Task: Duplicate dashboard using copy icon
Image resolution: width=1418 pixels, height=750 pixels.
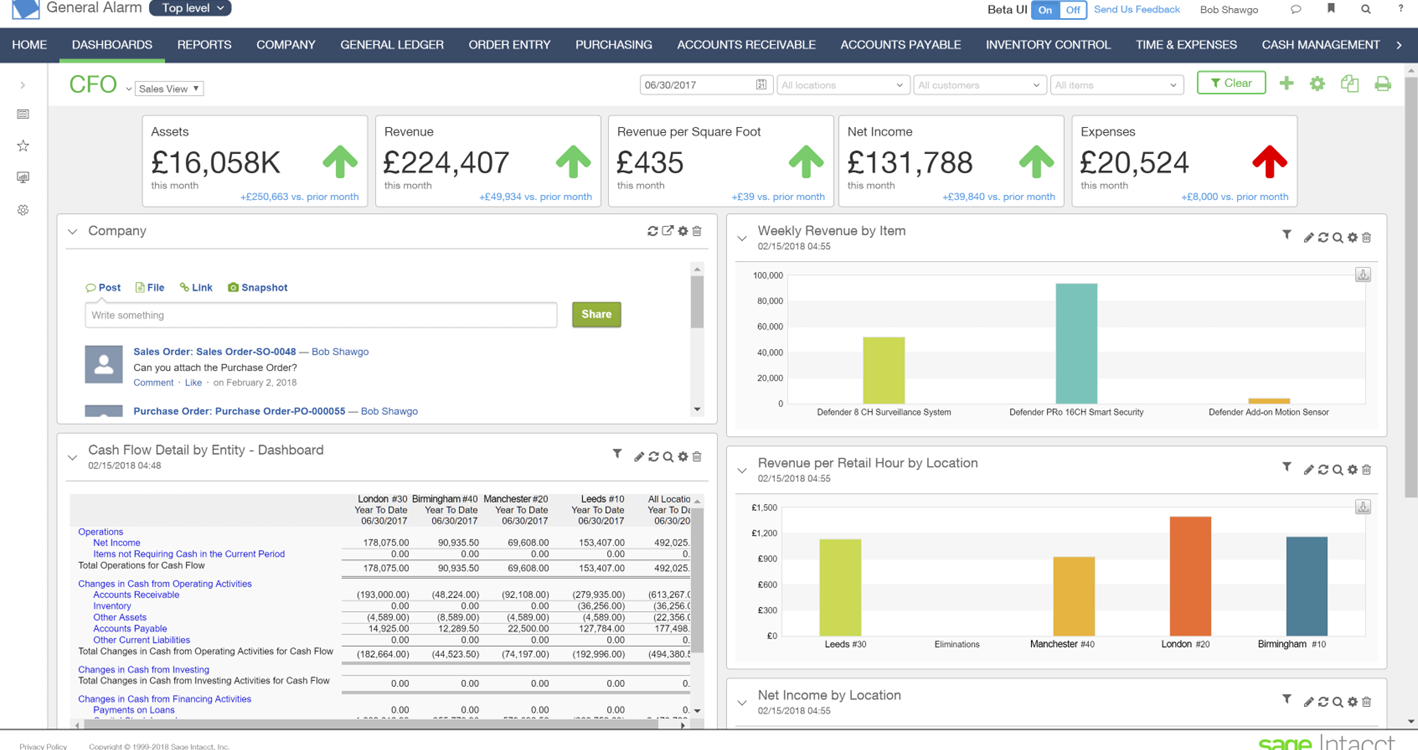Action: tap(1350, 84)
